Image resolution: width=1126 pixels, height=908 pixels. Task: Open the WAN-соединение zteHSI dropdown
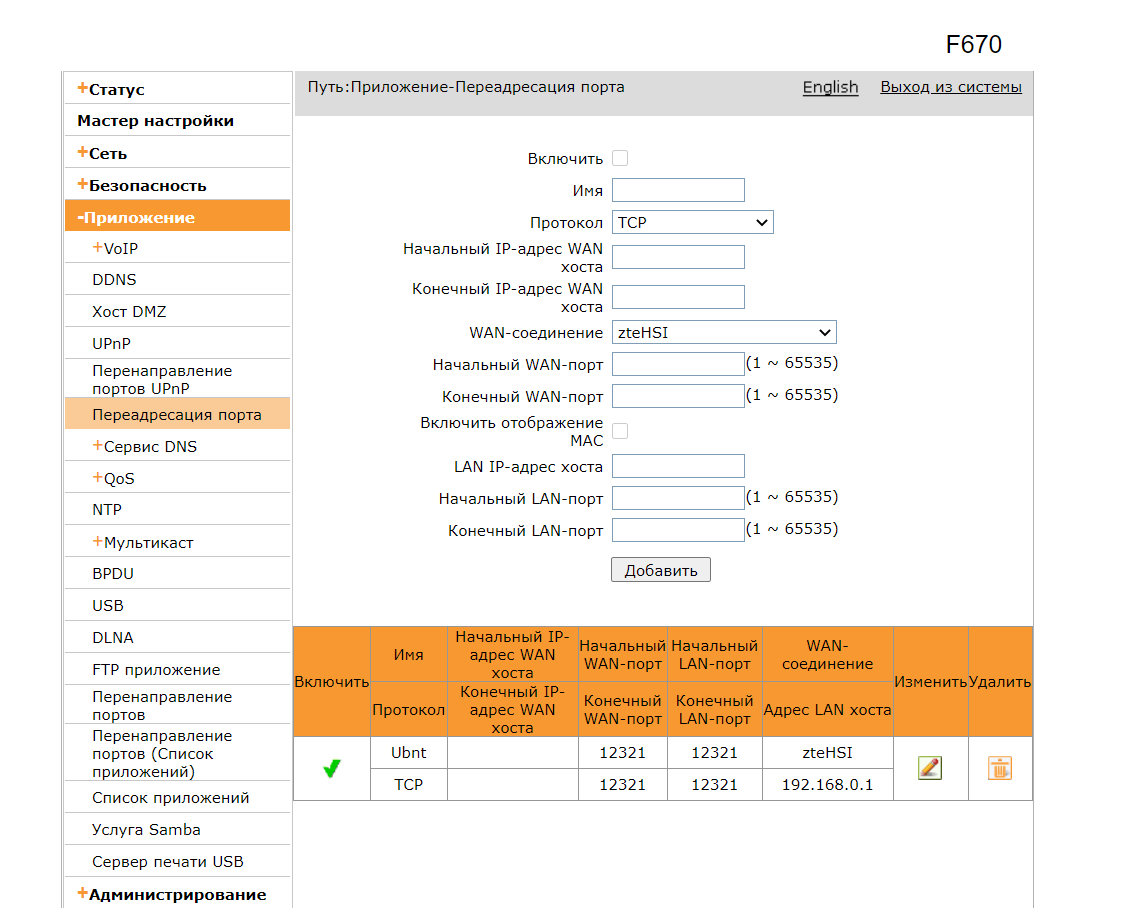[x=724, y=332]
